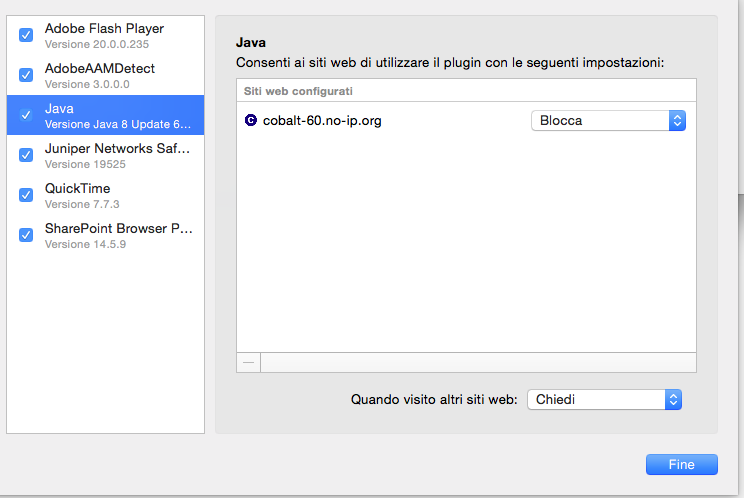The image size is (744, 498).
Task: Click the Versione 3.0.0.0 text
Action: coord(87,84)
